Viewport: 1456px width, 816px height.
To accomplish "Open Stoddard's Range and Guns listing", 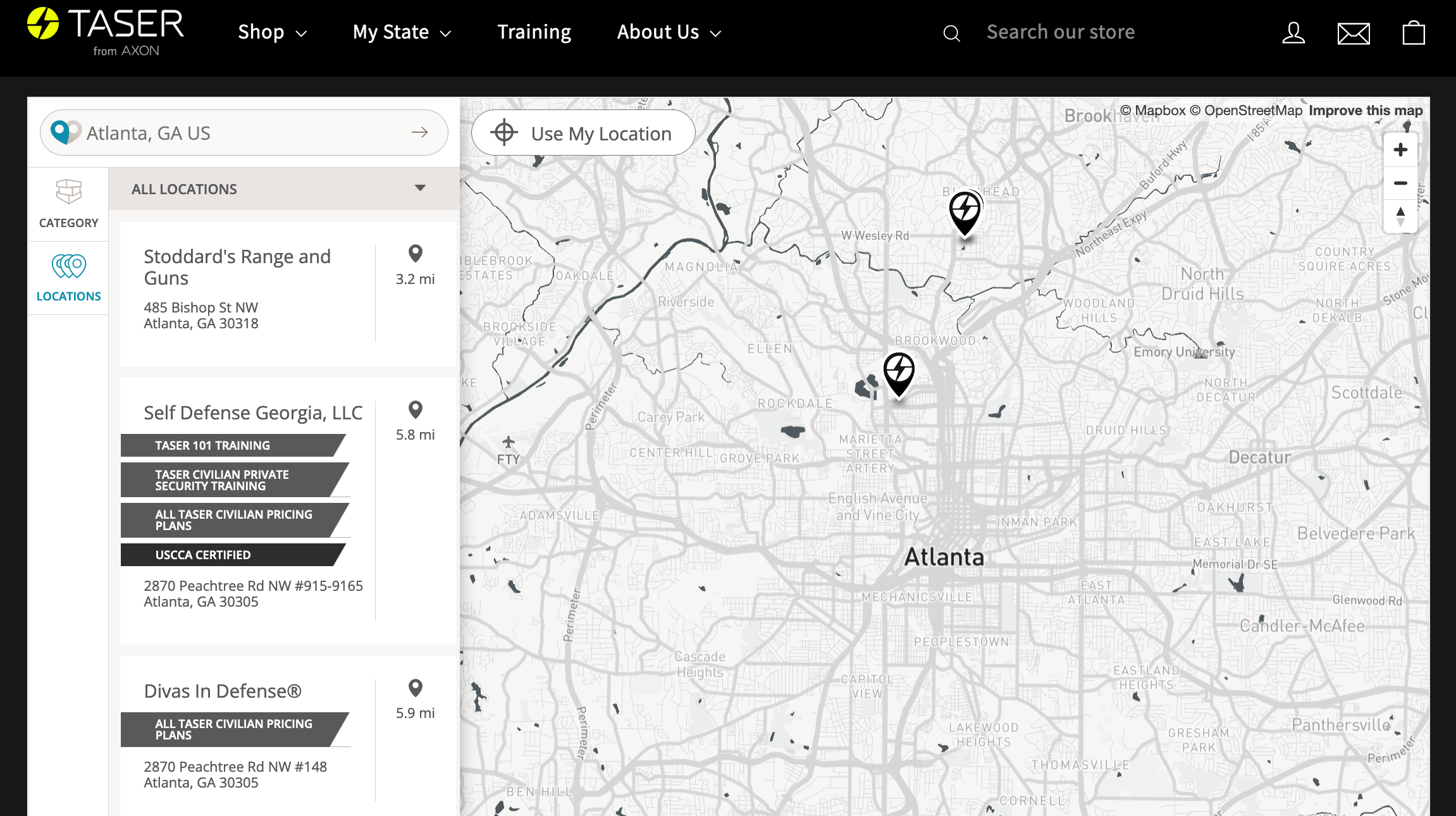I will point(237,268).
